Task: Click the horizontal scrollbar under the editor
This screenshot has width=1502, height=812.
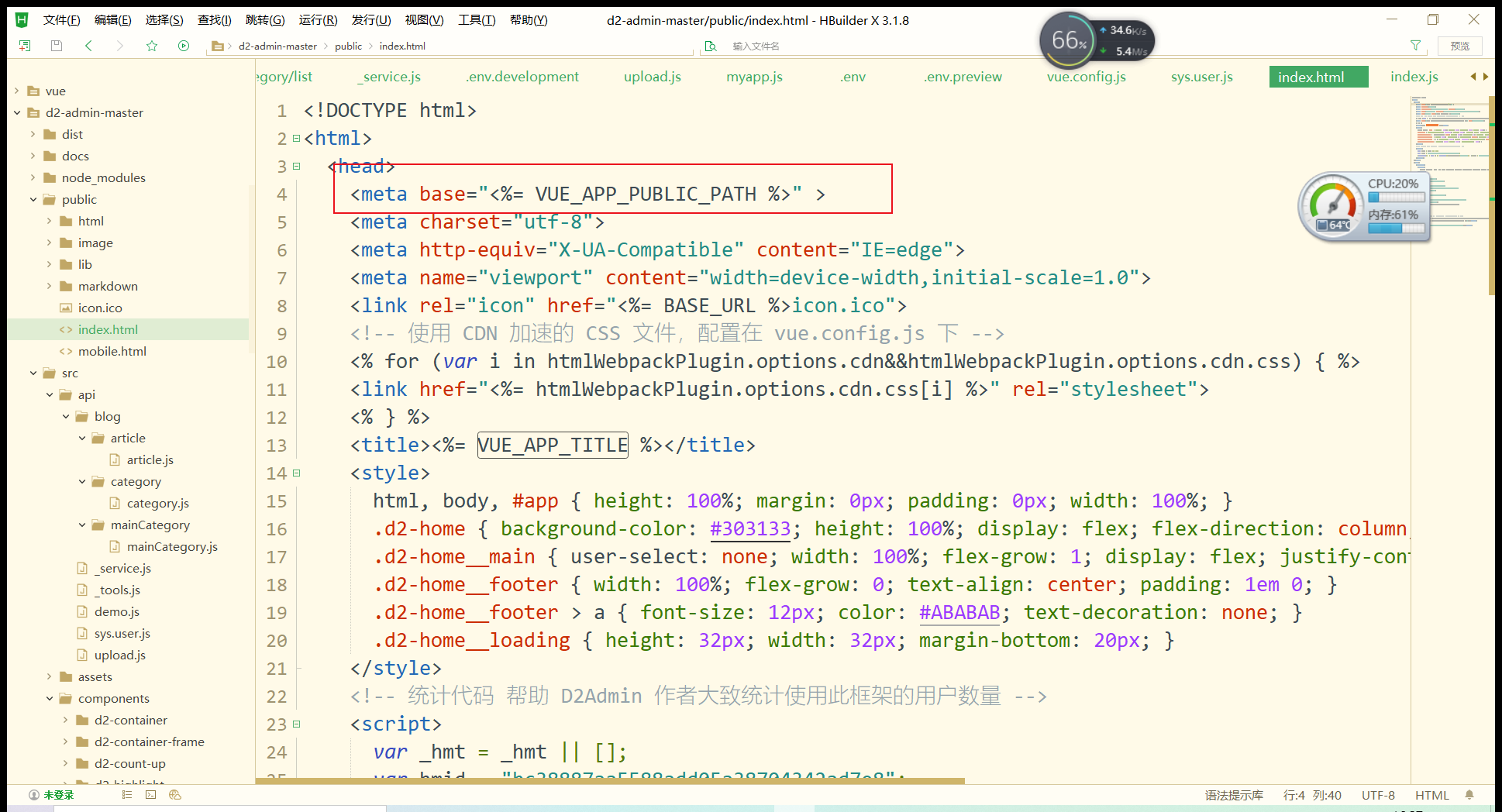Action: 610,781
